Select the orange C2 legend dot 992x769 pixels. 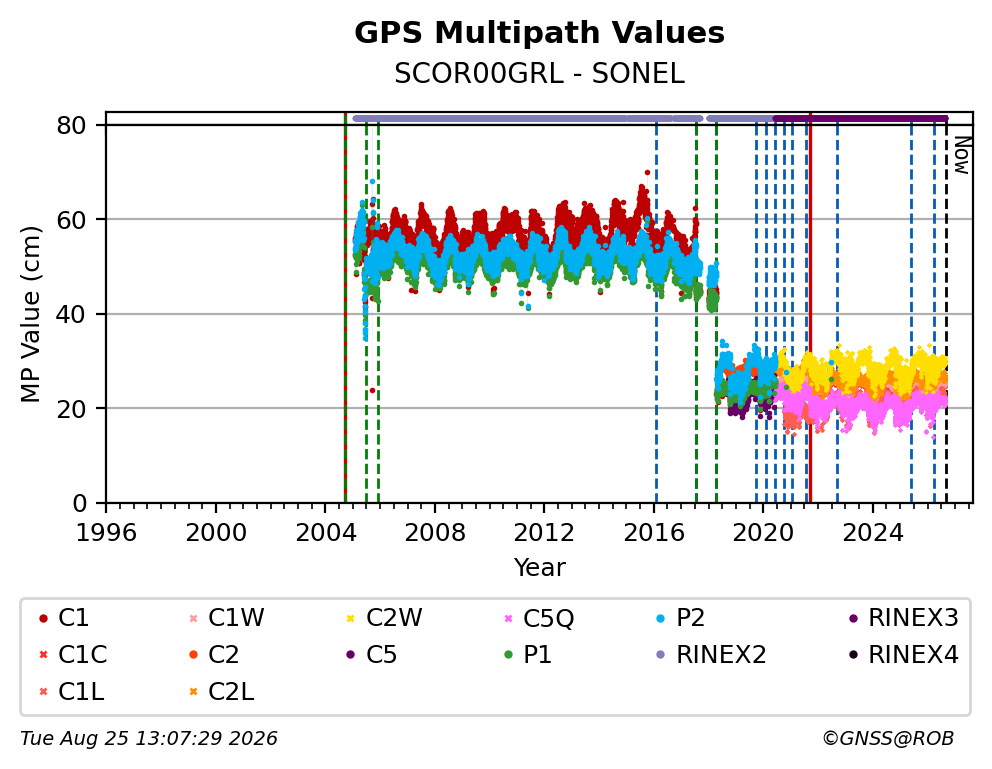point(194,655)
